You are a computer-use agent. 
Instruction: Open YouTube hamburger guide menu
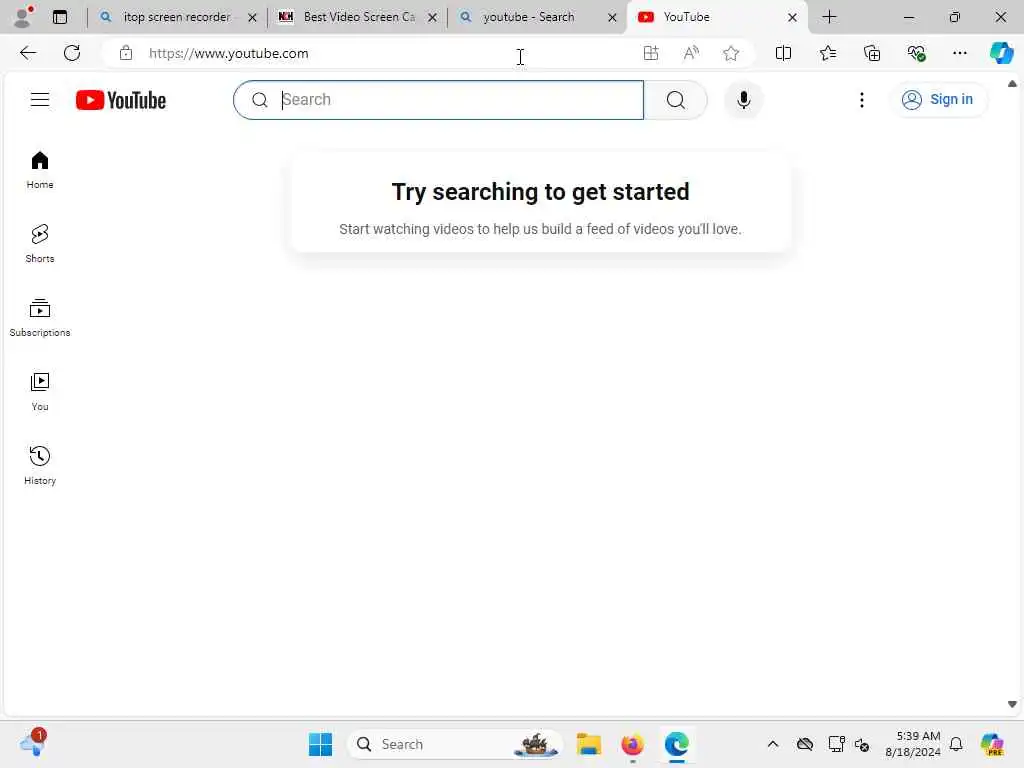pyautogui.click(x=40, y=100)
